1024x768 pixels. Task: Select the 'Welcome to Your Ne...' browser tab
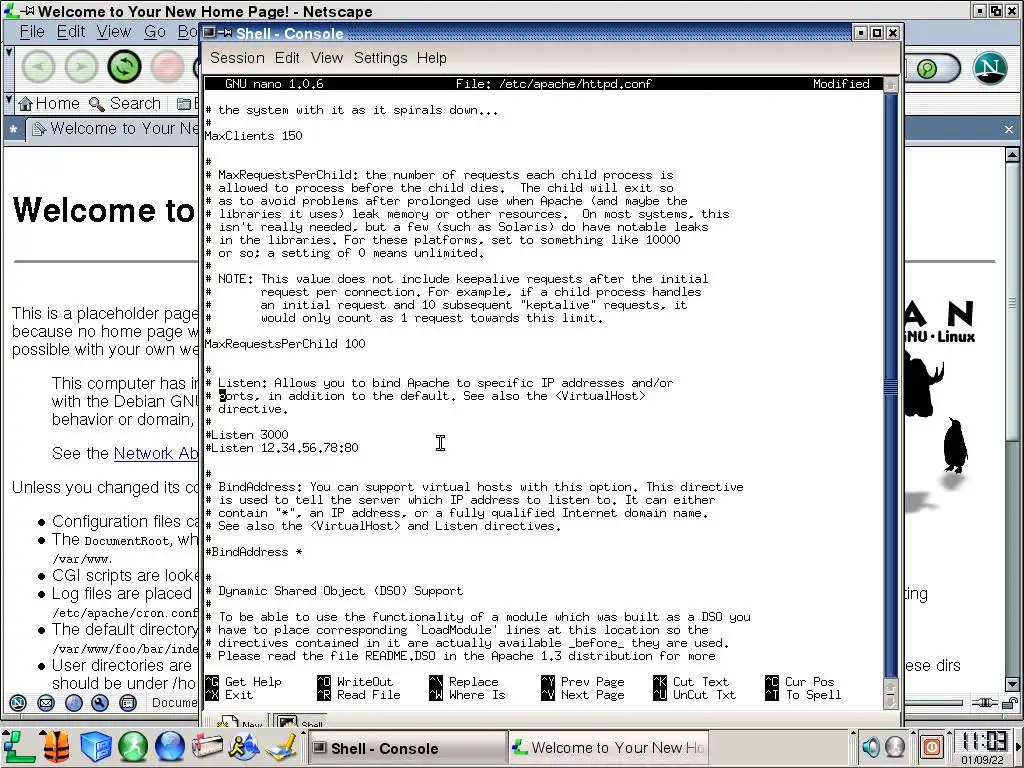[x=114, y=129]
